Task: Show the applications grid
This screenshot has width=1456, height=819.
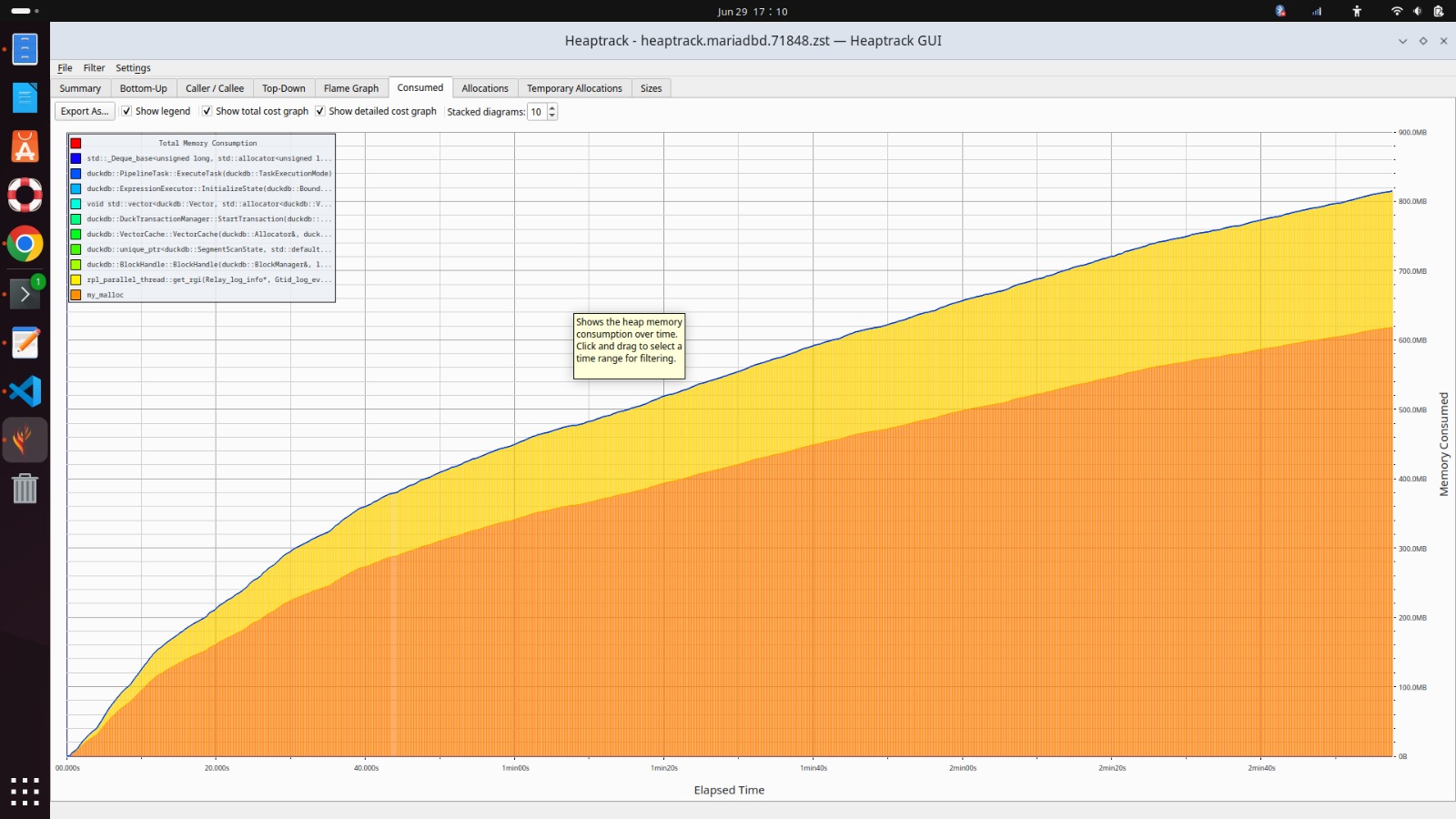Action: pos(25,791)
